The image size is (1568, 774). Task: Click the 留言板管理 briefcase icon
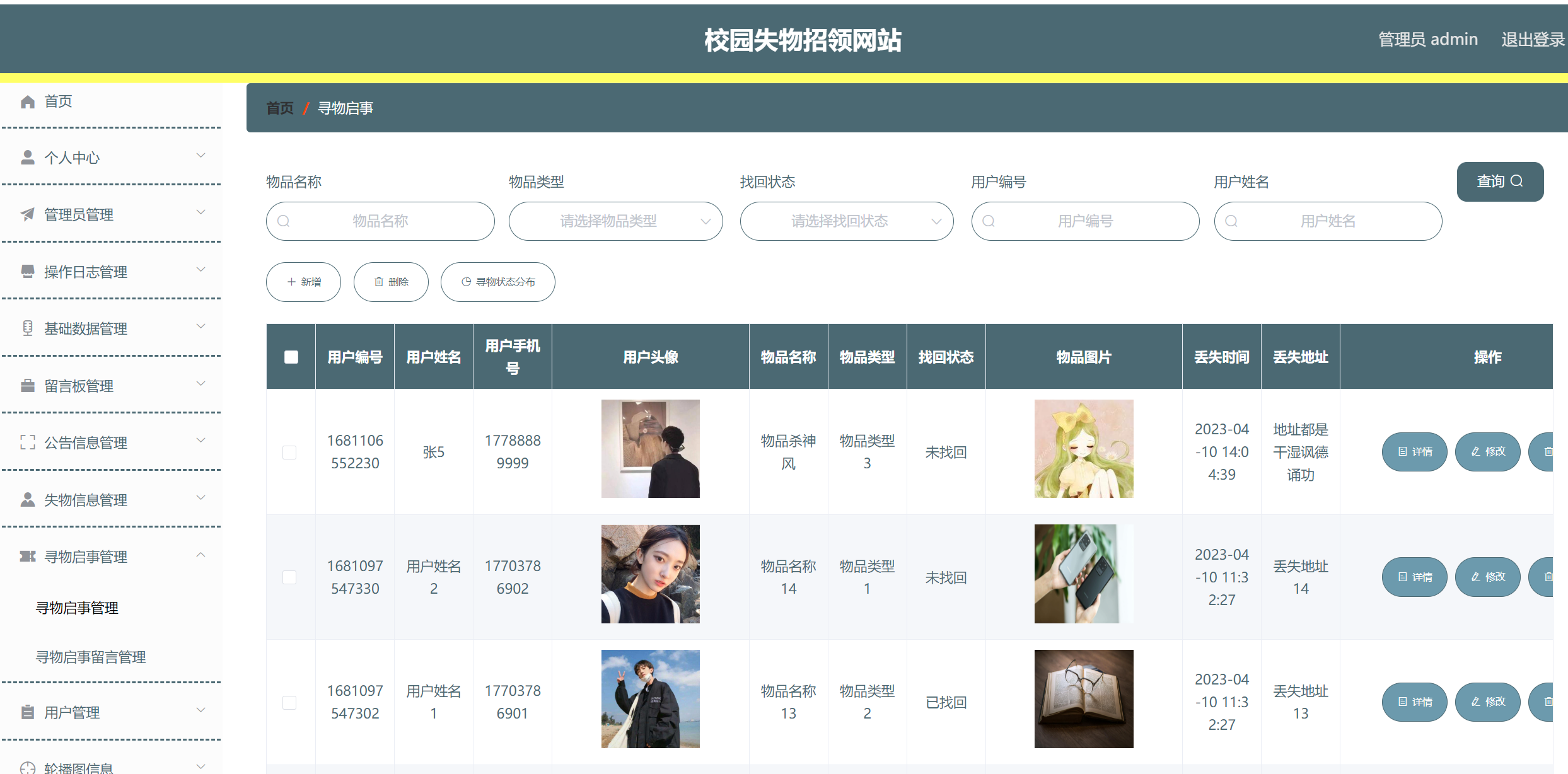28,385
